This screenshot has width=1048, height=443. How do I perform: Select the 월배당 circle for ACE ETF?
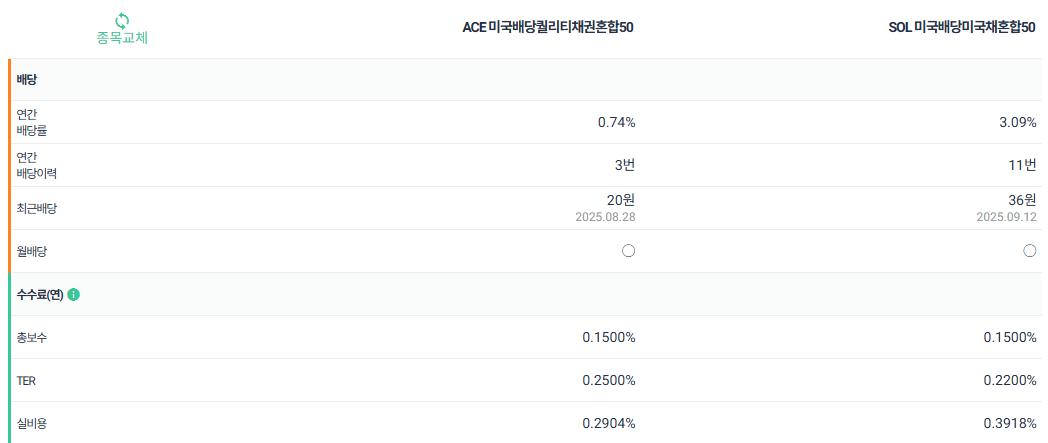[x=628, y=251]
